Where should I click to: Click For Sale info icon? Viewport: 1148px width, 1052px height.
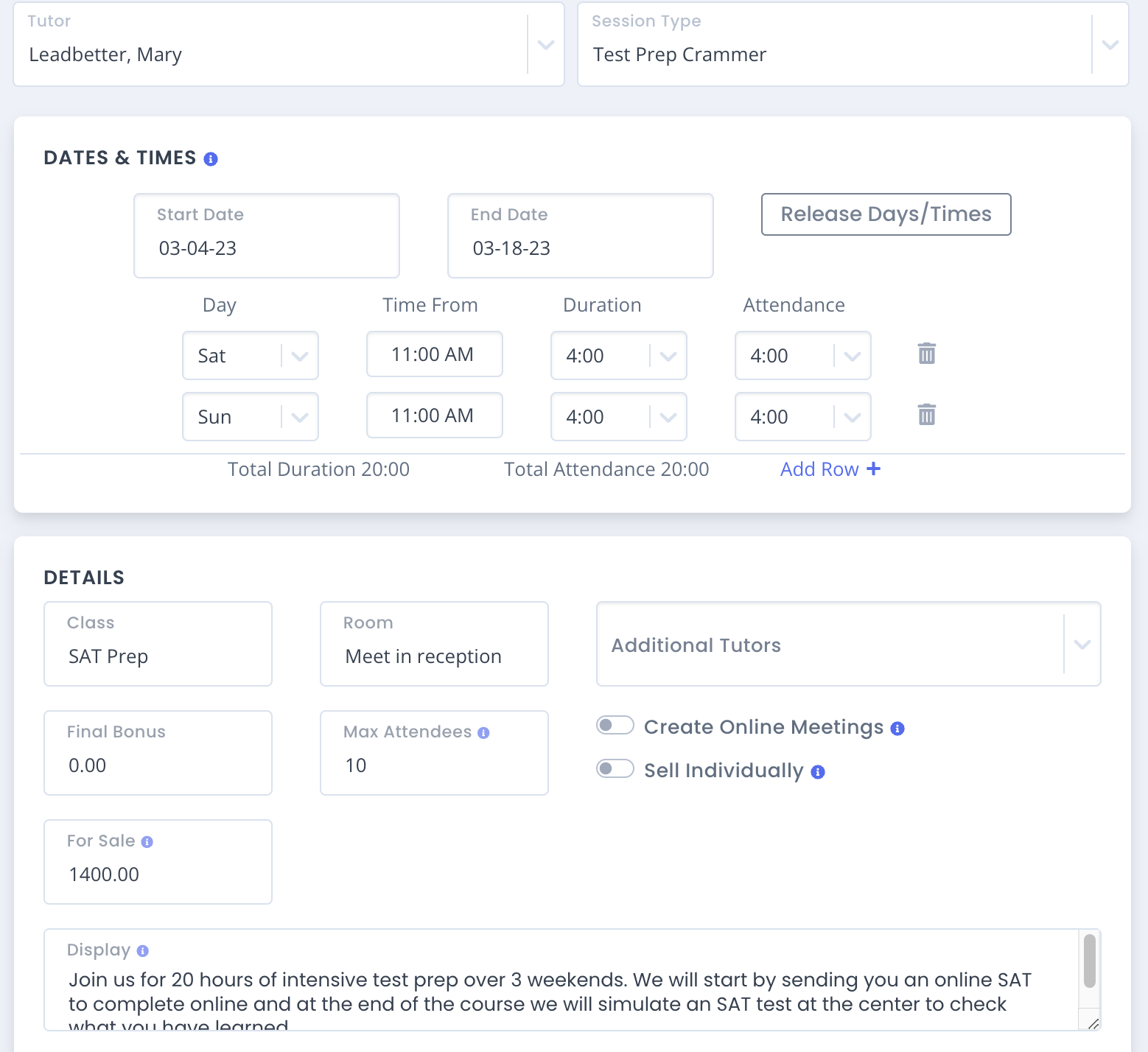click(147, 842)
